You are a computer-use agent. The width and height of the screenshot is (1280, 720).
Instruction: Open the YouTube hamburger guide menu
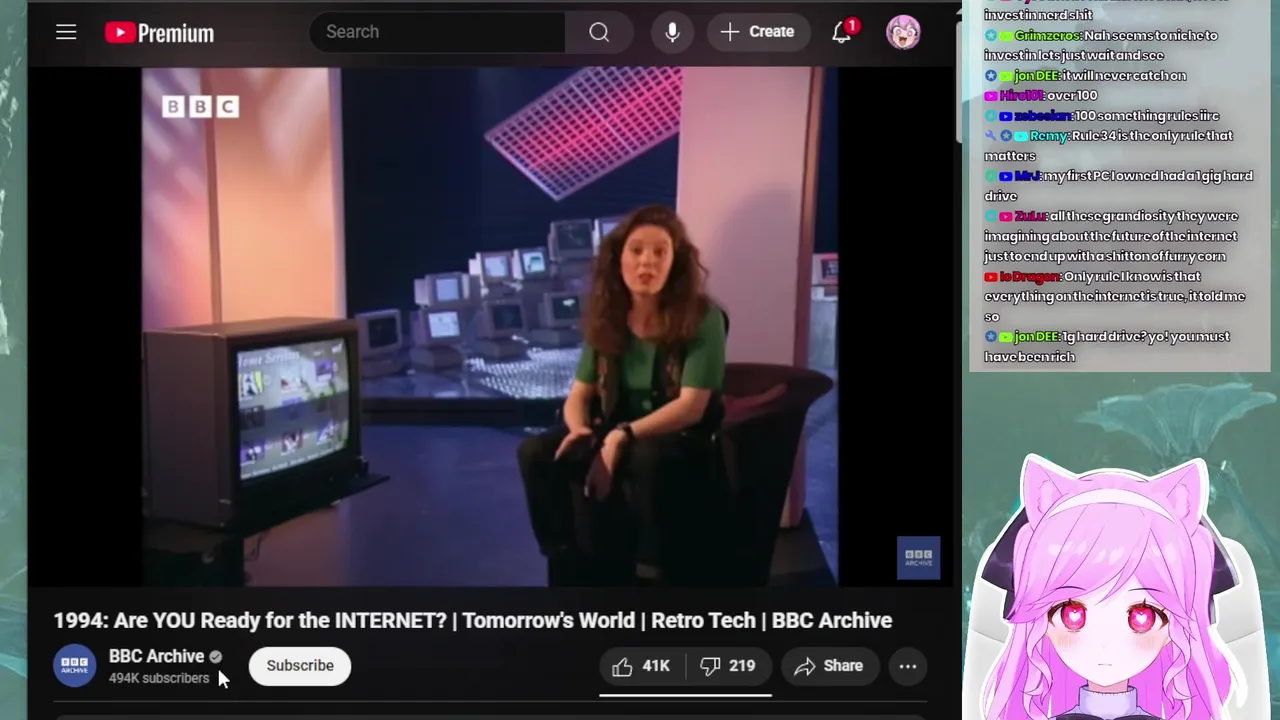point(66,32)
